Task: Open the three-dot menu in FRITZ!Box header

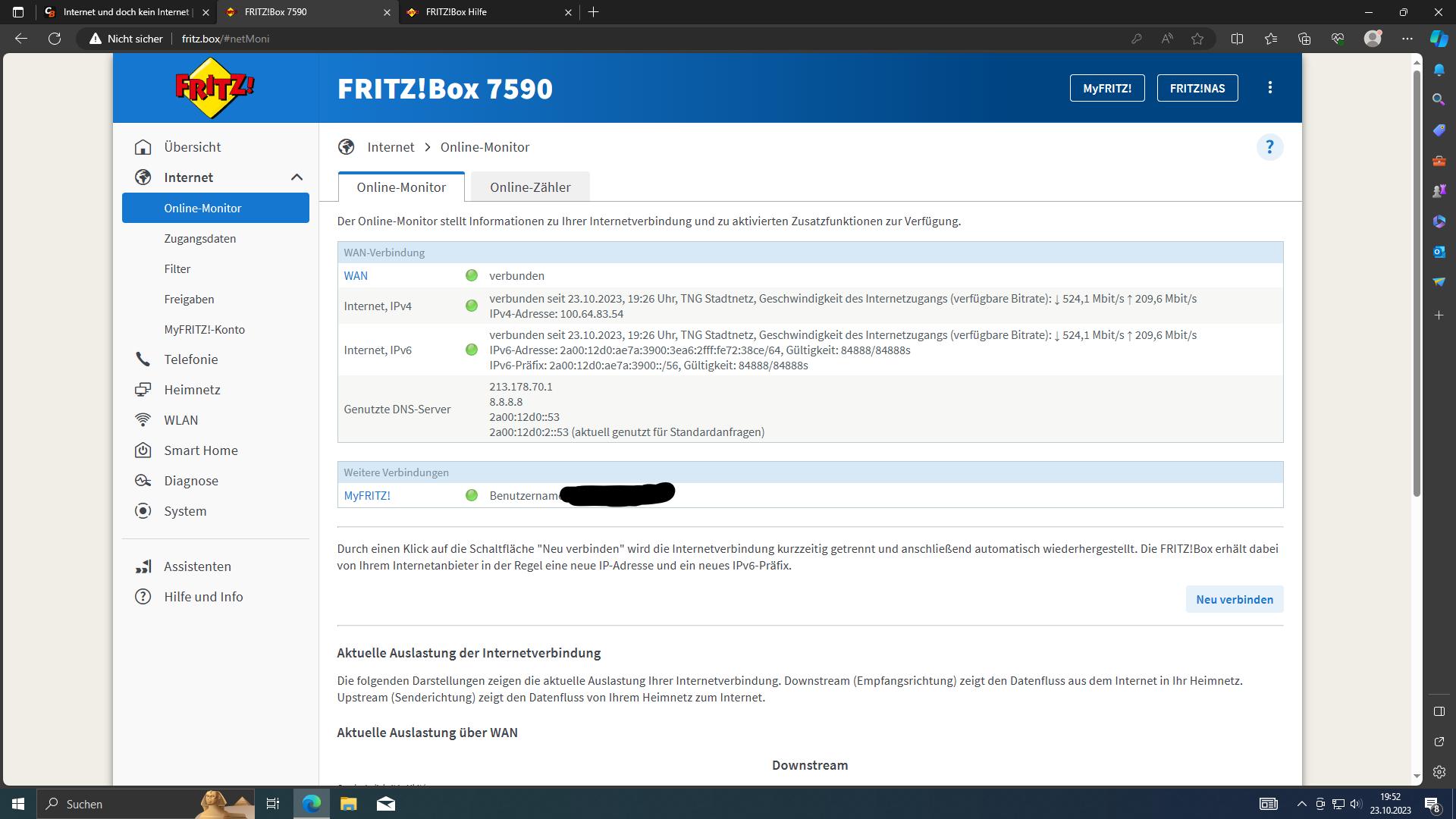Action: [1270, 88]
